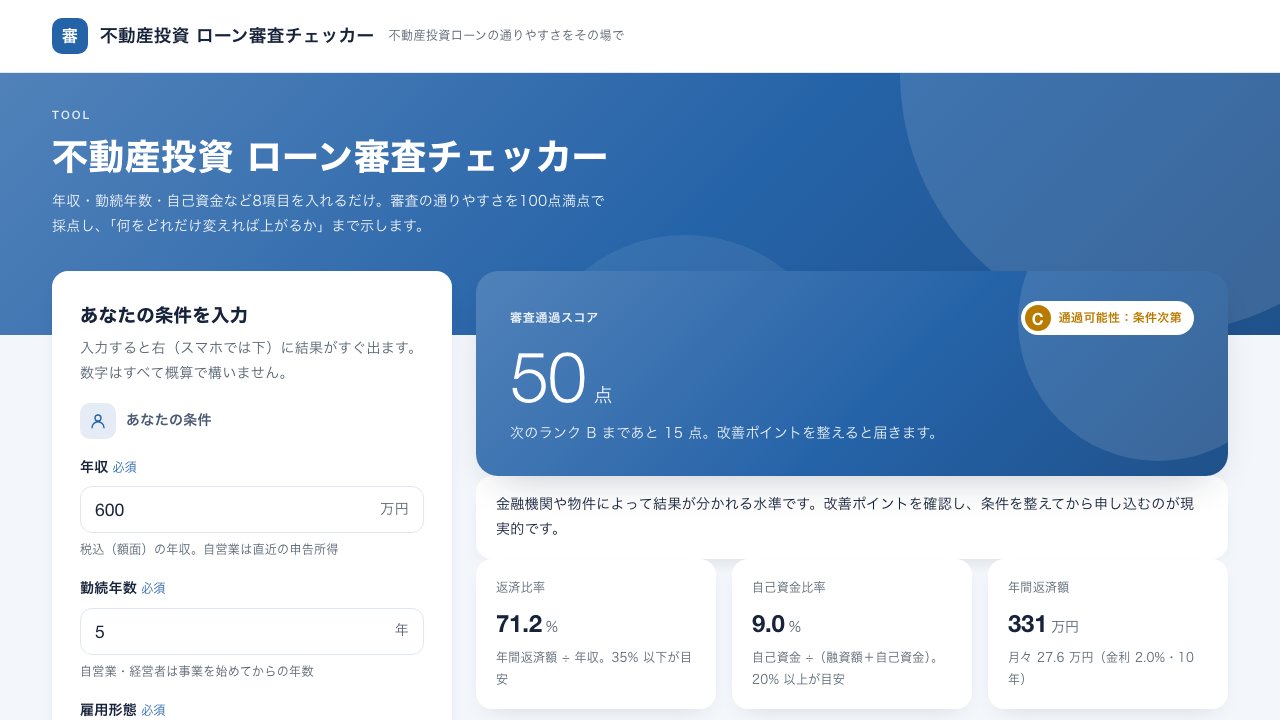Click the 年間返済額 ÷ 年収 description text

tap(594, 668)
